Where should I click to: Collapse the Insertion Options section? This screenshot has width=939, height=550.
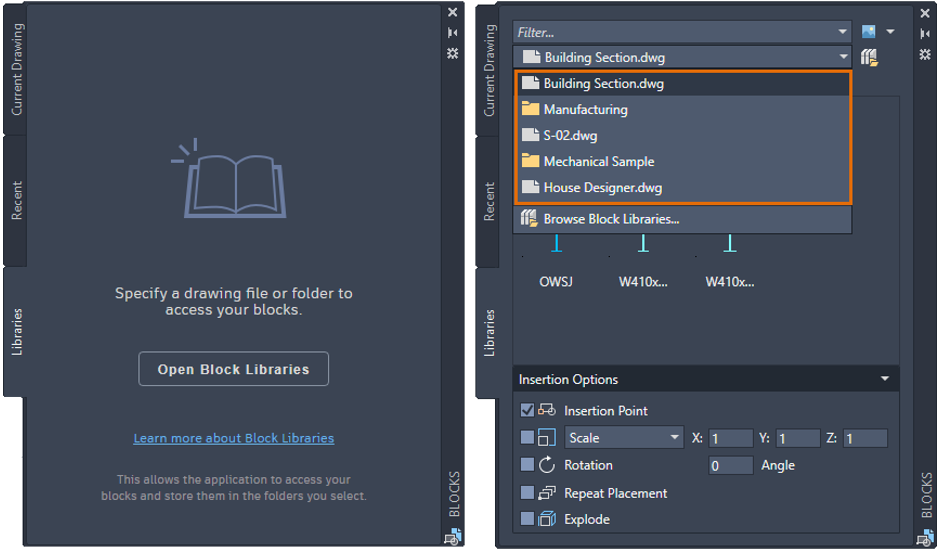click(x=885, y=379)
